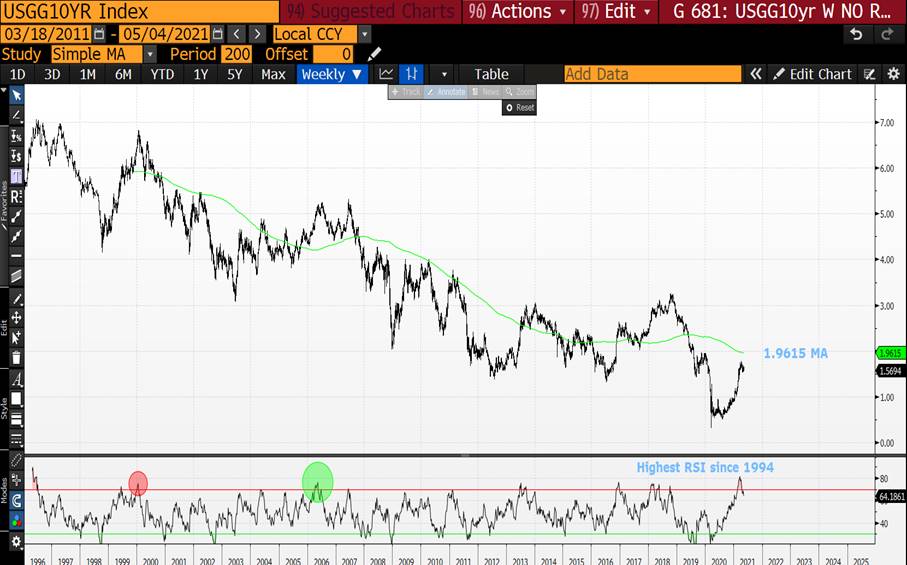907x565 pixels.
Task: Select the regression R tool
Action: (x=16, y=197)
